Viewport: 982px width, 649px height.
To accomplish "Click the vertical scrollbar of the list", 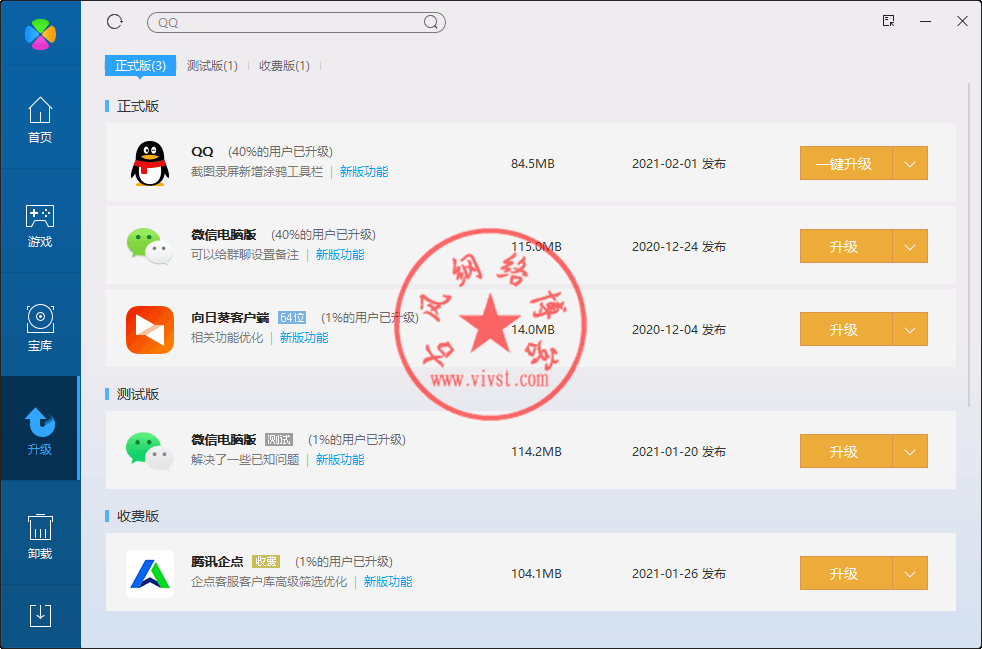I will point(969,244).
